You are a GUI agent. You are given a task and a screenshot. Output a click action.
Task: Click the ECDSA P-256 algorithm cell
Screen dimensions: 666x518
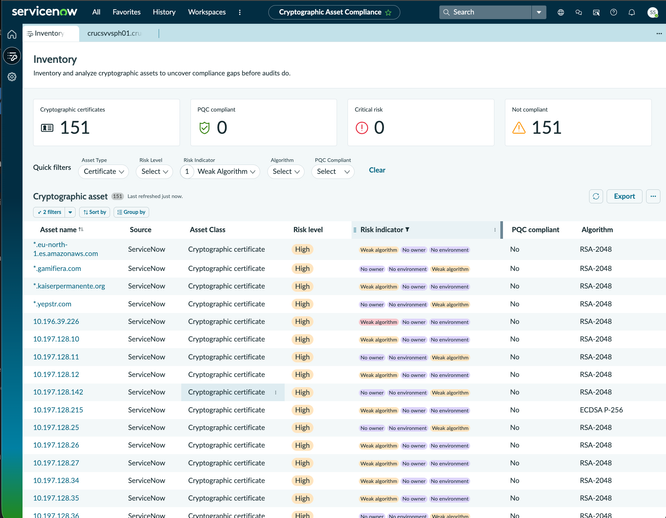pyautogui.click(x=601, y=410)
